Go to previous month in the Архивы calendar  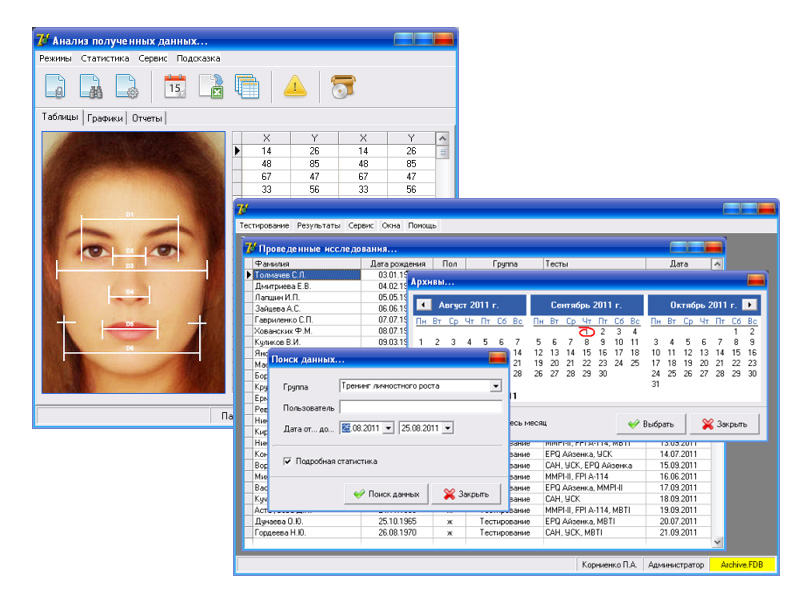(x=423, y=304)
